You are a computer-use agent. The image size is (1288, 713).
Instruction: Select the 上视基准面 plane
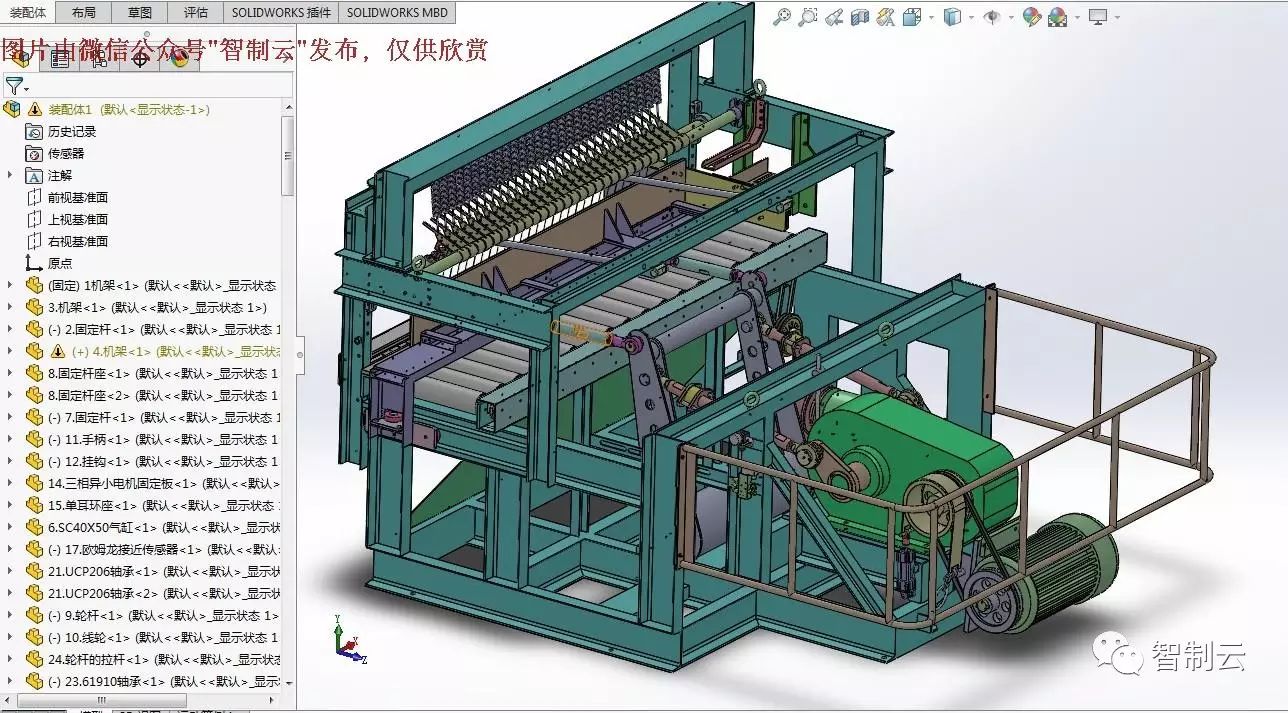click(78, 219)
